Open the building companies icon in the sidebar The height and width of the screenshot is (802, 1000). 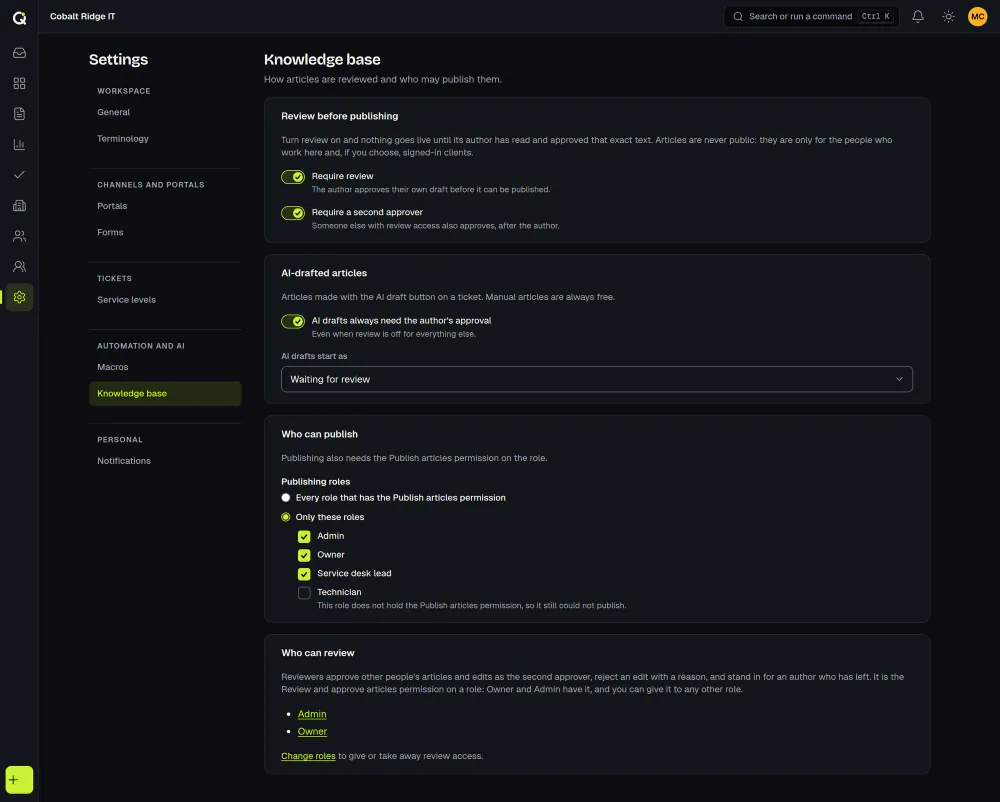click(x=19, y=205)
